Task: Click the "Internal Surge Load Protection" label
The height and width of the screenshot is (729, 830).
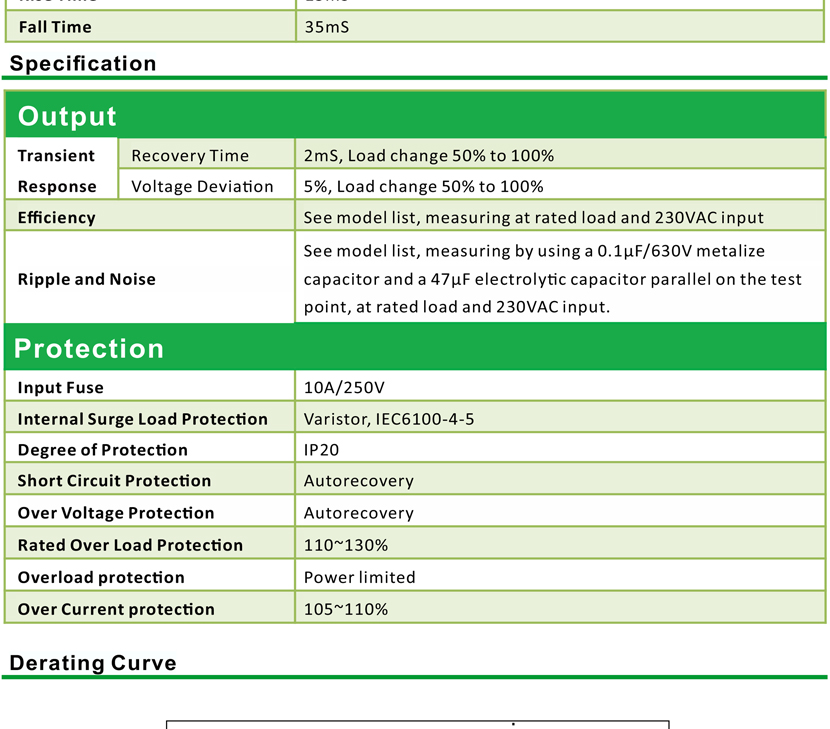Action: pyautogui.click(x=142, y=419)
